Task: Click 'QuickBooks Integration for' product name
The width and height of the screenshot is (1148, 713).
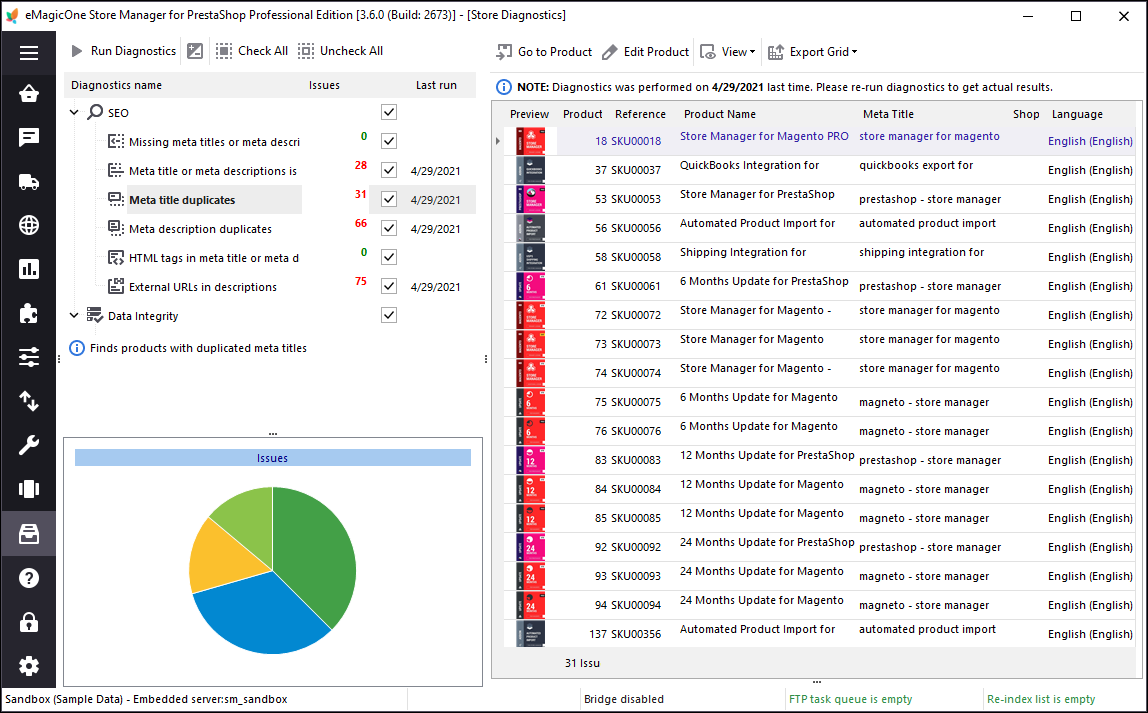Action: pos(749,165)
